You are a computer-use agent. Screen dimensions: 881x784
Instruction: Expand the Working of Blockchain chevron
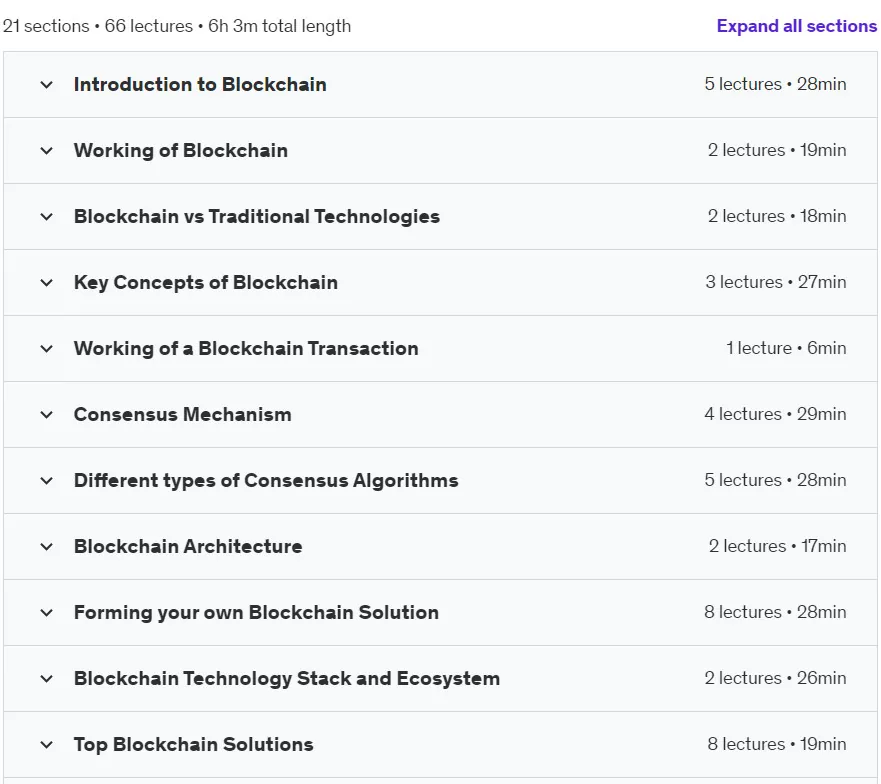click(x=47, y=151)
